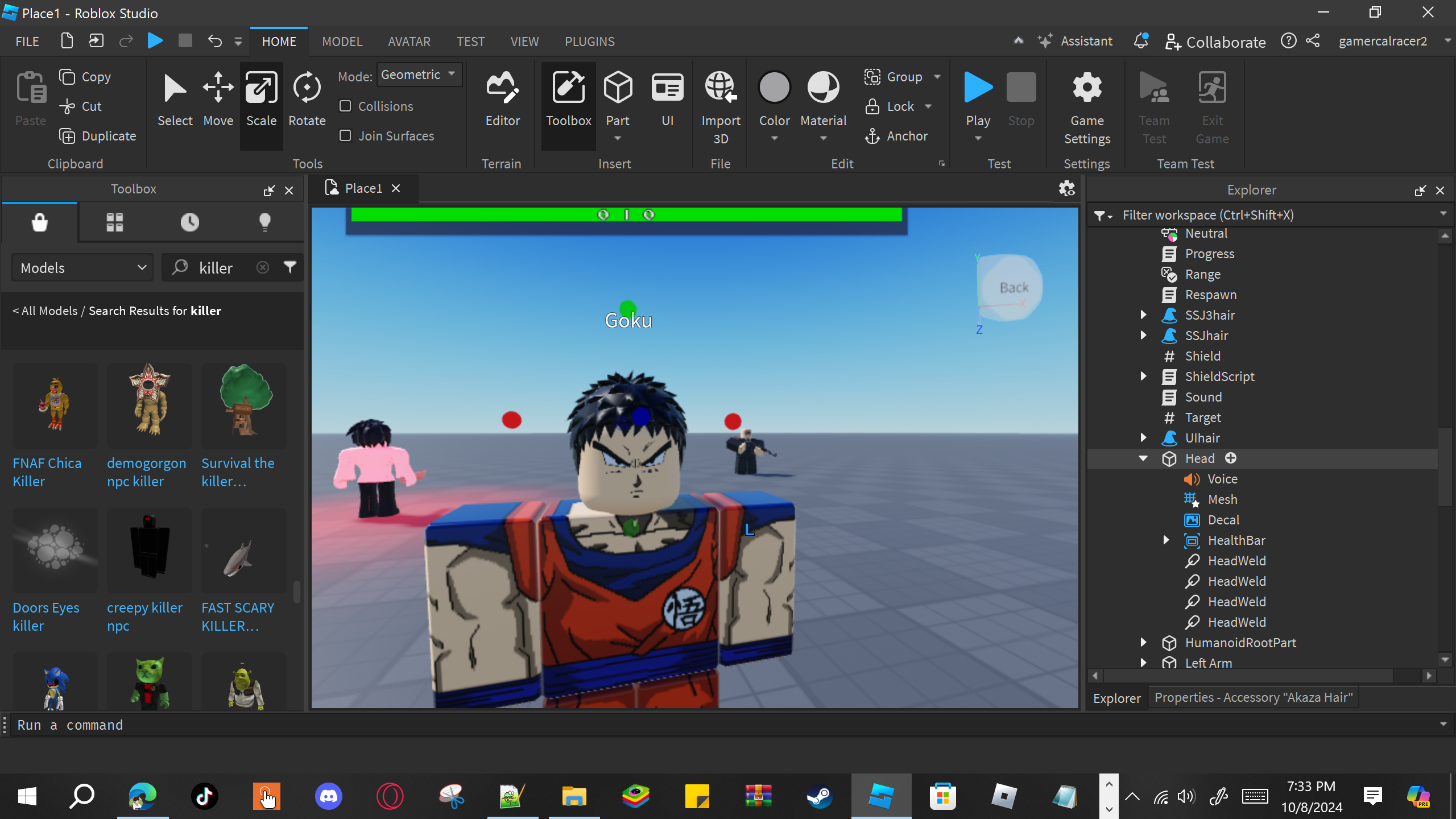The image size is (1456, 819).
Task: Switch to the MODEL ribbon tab
Action: pos(342,42)
